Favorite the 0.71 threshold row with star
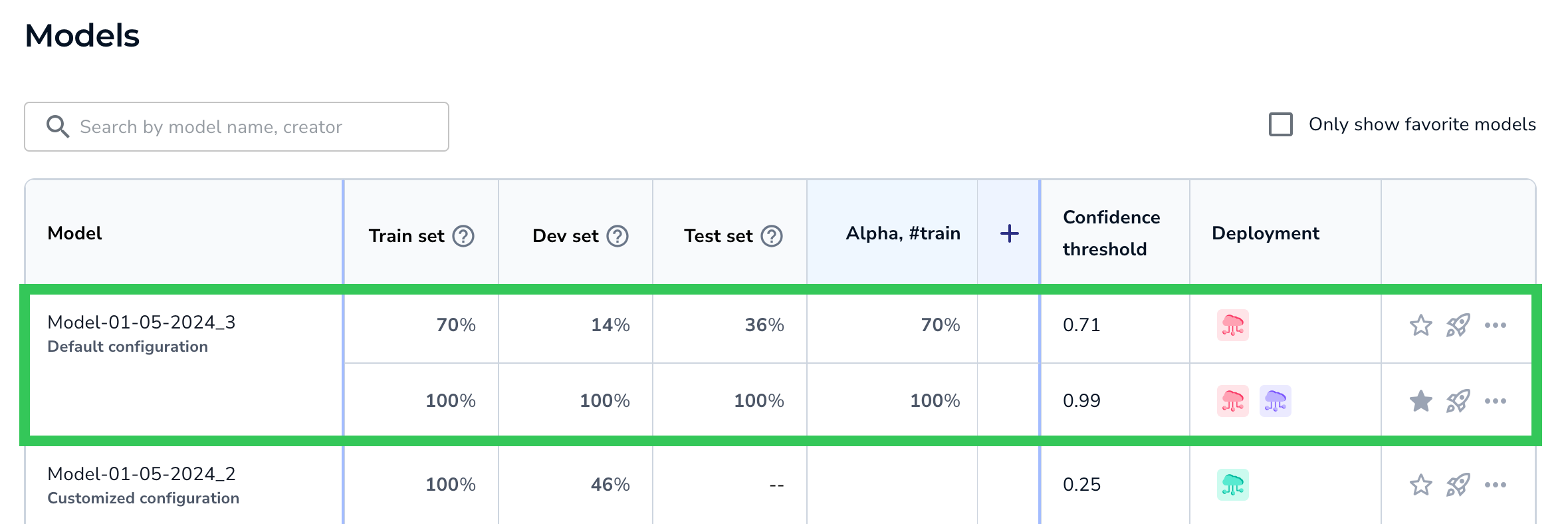This screenshot has height=524, width=1568. pos(1420,325)
